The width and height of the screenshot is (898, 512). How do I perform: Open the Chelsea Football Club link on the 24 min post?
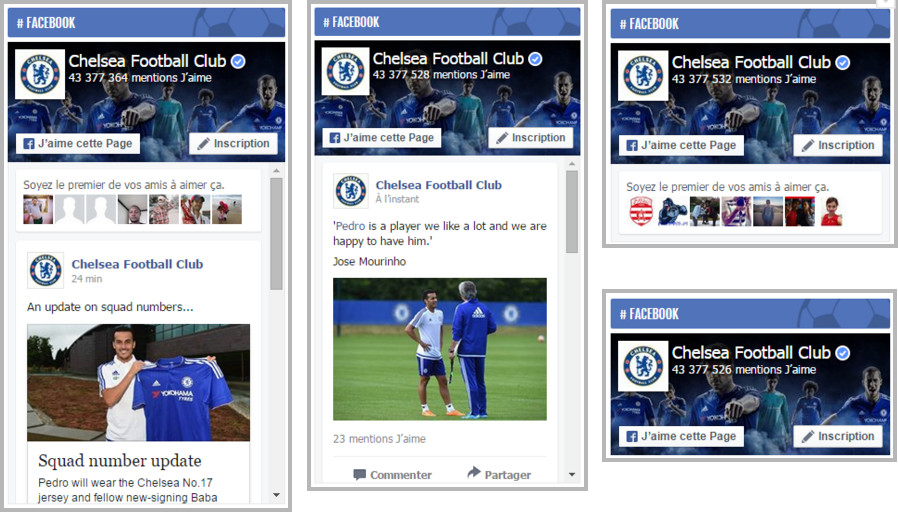click(137, 264)
